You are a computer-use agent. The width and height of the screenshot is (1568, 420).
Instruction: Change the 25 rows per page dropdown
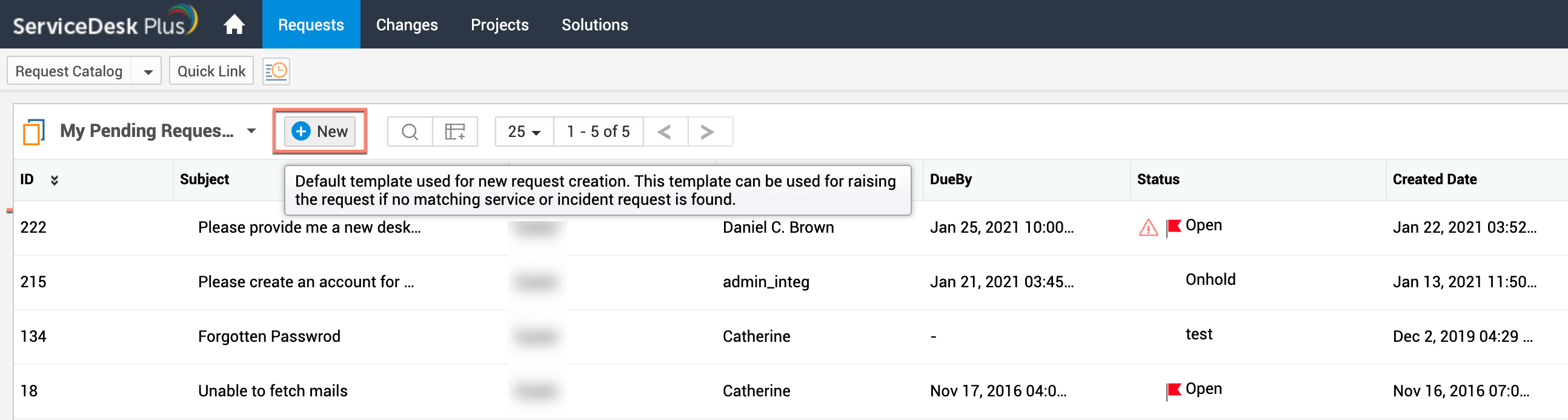pyautogui.click(x=524, y=132)
